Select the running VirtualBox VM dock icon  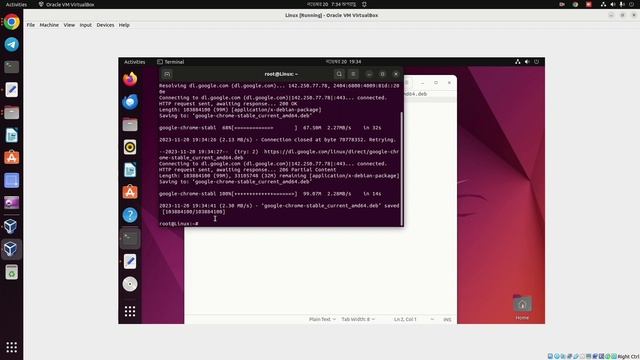pyautogui.click(x=11, y=249)
